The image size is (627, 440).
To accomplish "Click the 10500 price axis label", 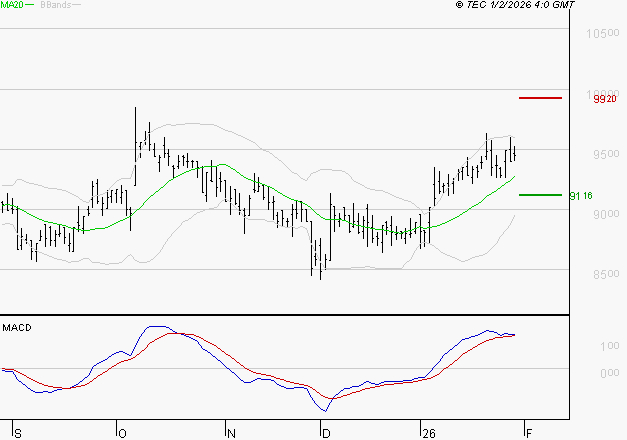I will coord(602,34).
